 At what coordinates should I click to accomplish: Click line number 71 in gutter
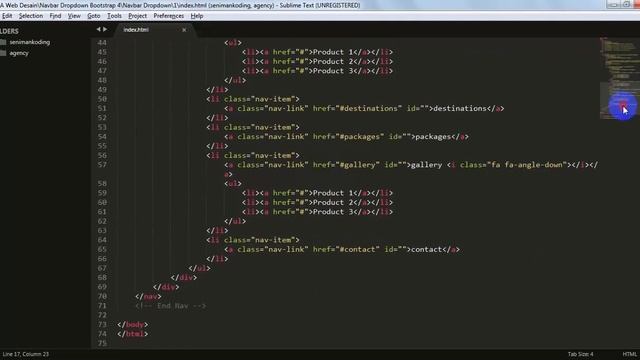coord(102,305)
